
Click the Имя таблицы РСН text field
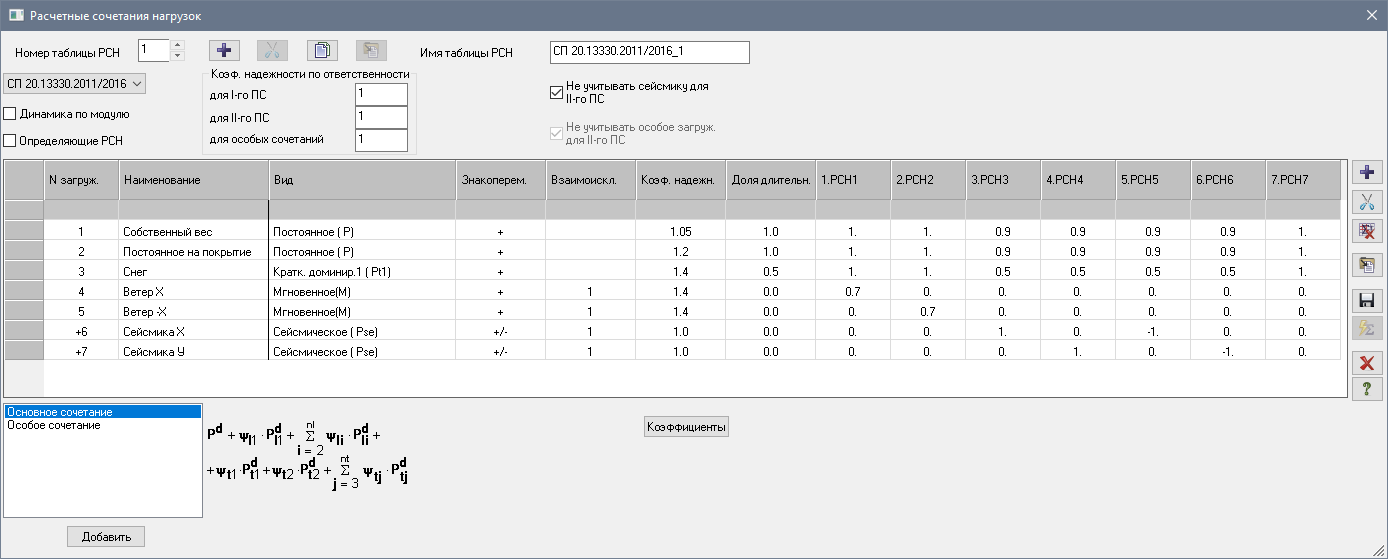(x=649, y=52)
